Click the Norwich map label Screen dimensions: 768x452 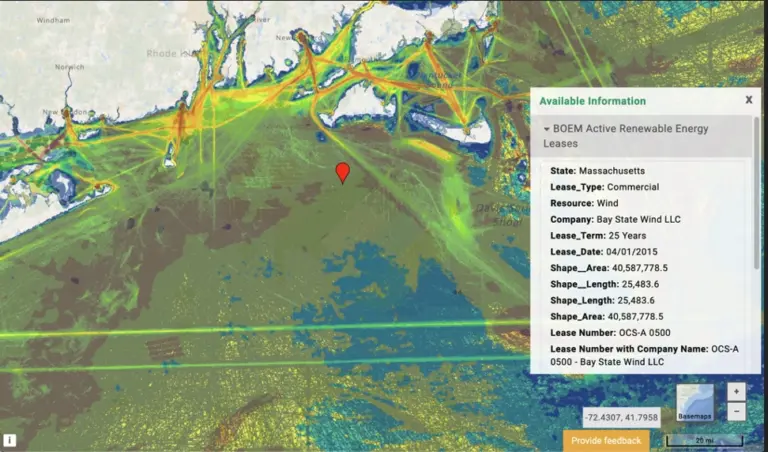[x=70, y=67]
